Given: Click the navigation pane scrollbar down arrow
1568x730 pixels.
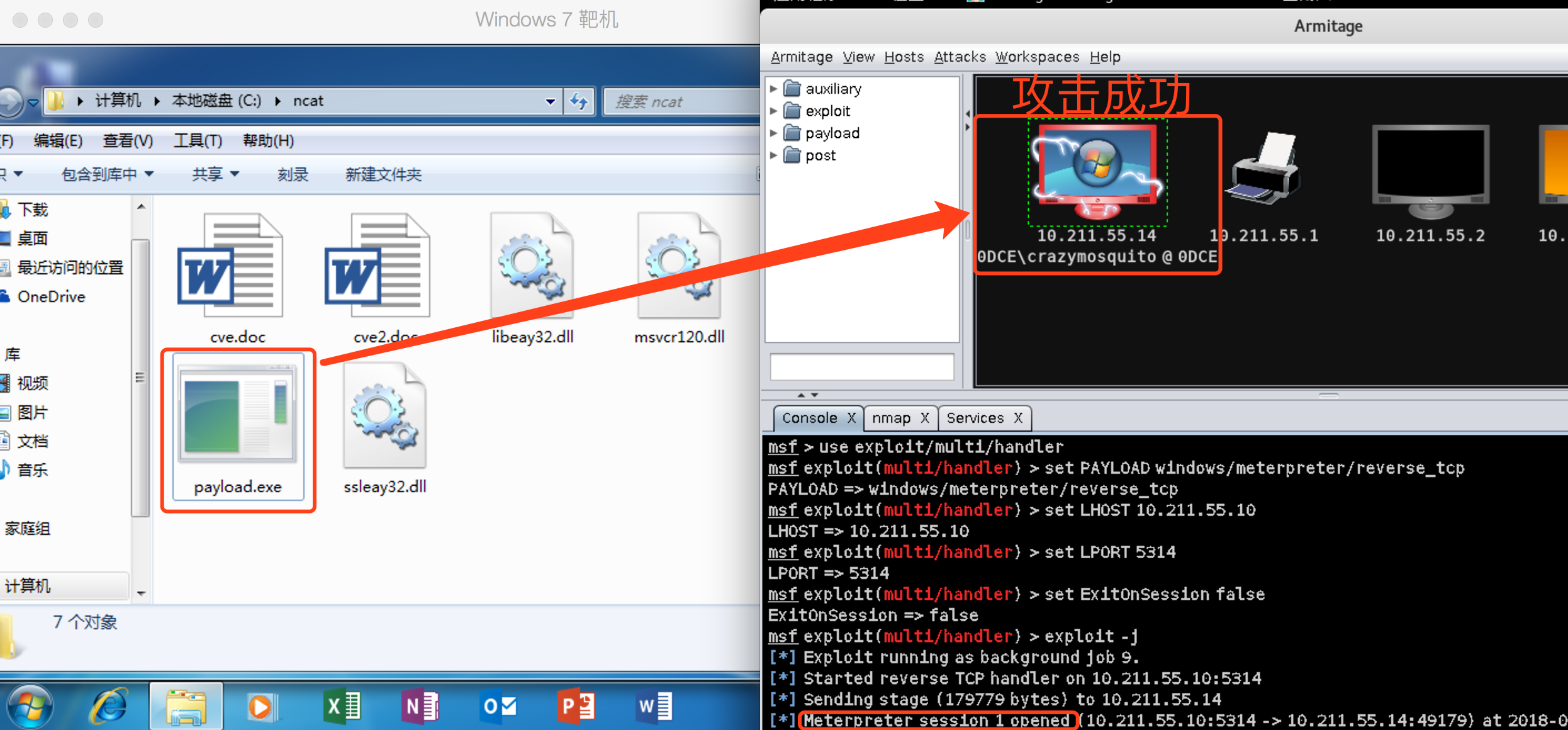Looking at the screenshot, I should pyautogui.click(x=141, y=593).
